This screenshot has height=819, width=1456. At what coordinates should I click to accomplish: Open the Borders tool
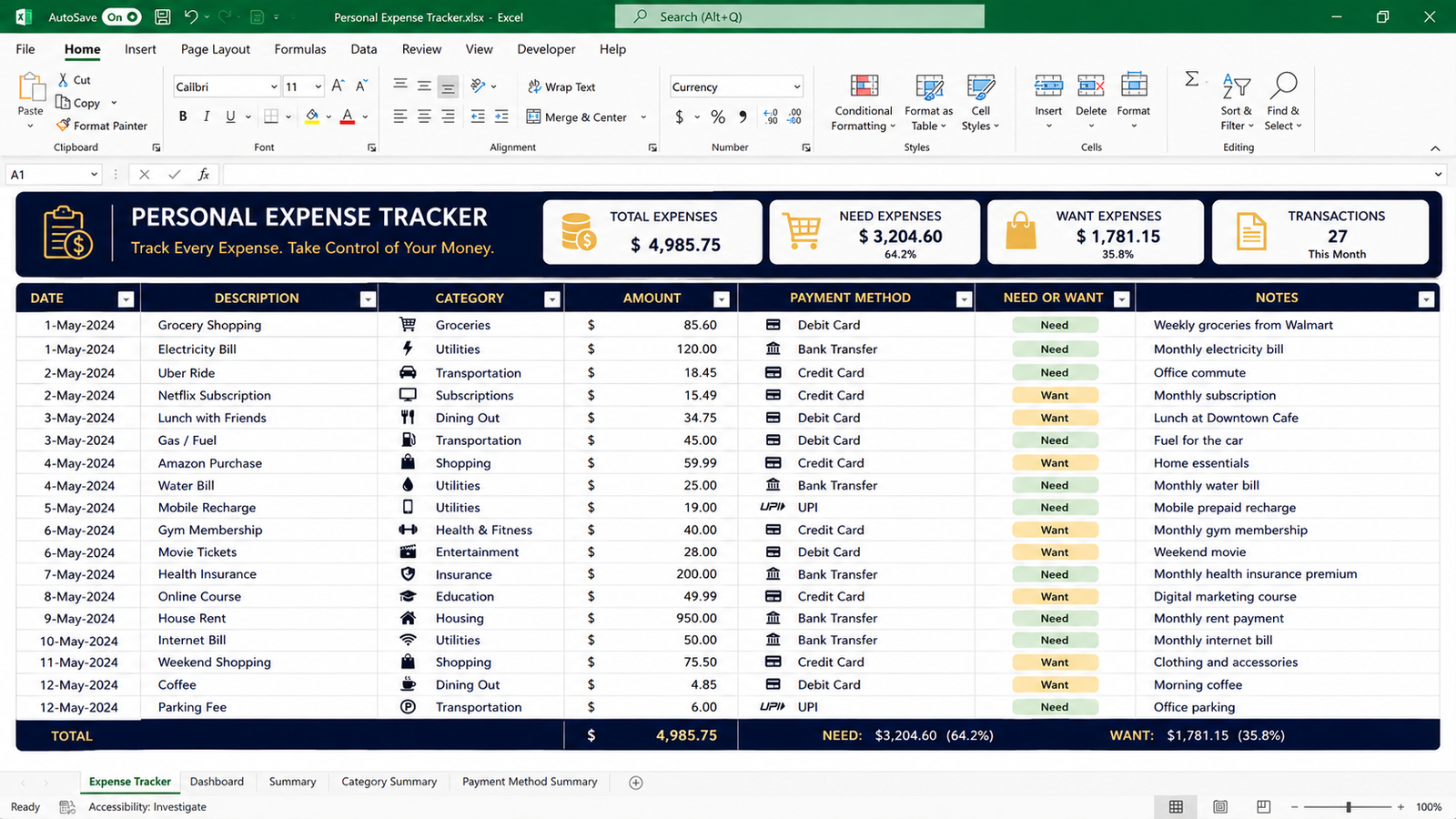[x=271, y=116]
